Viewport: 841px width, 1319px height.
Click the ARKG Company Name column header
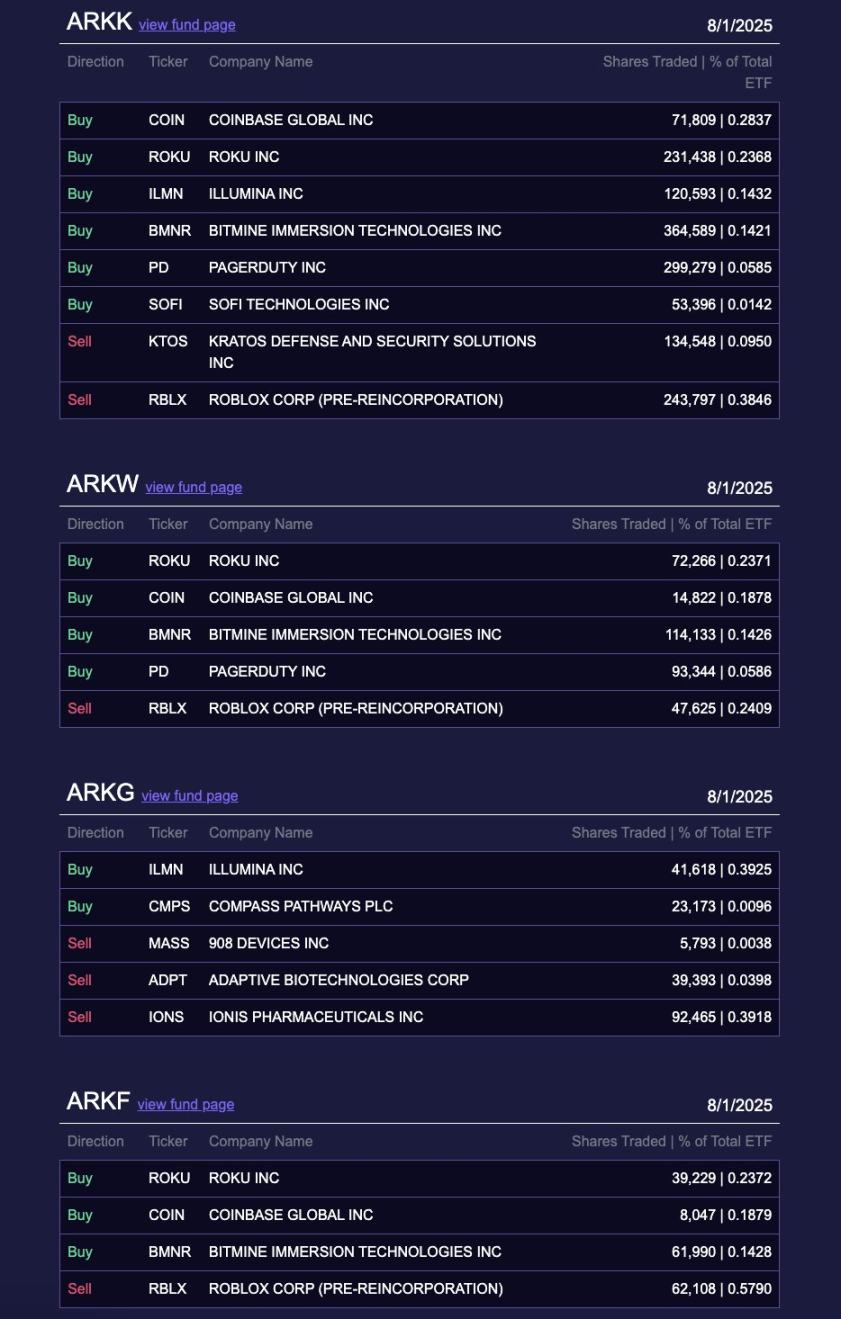(x=260, y=833)
